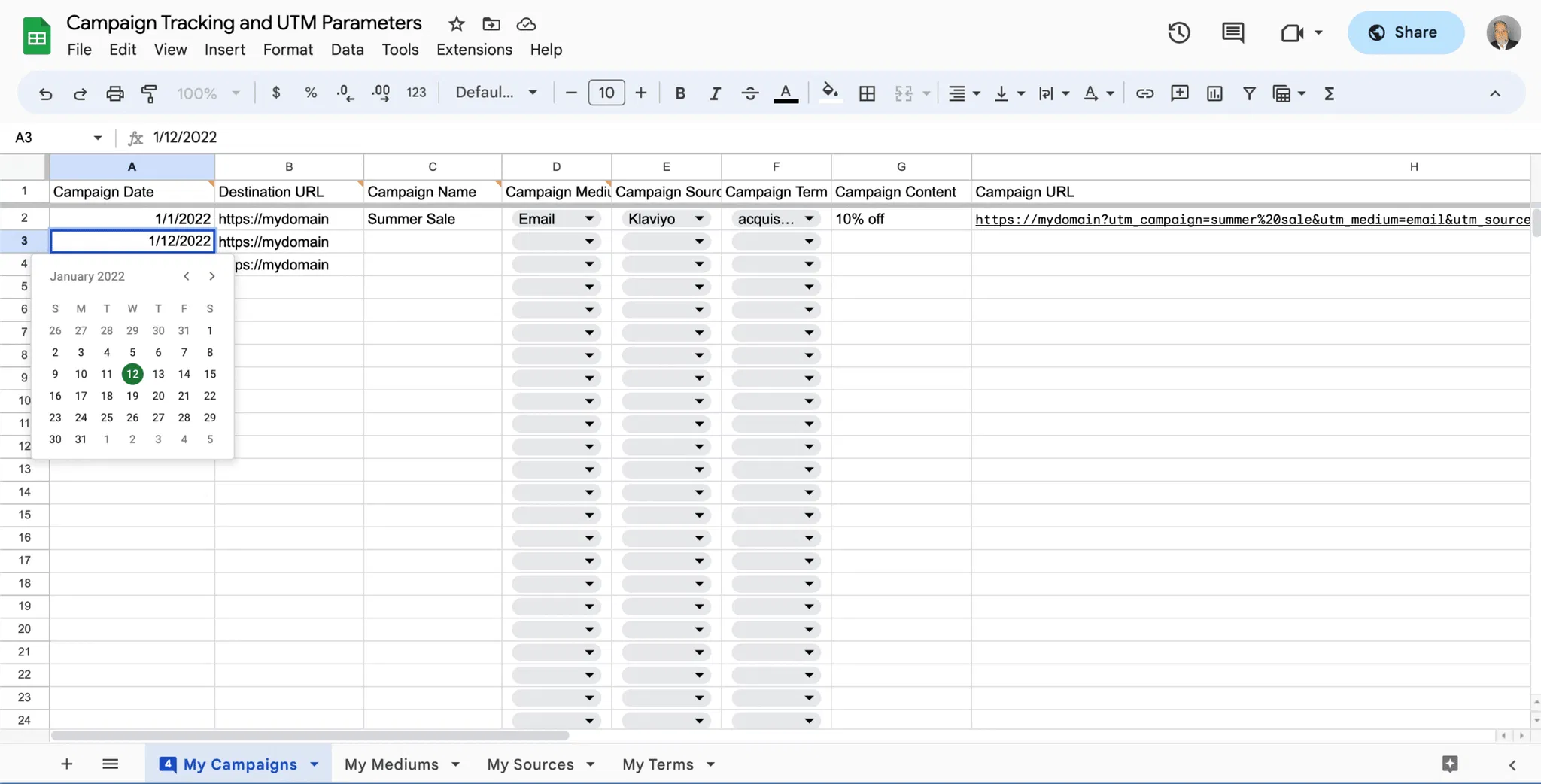Toggle strikethrough formatting

tap(749, 93)
